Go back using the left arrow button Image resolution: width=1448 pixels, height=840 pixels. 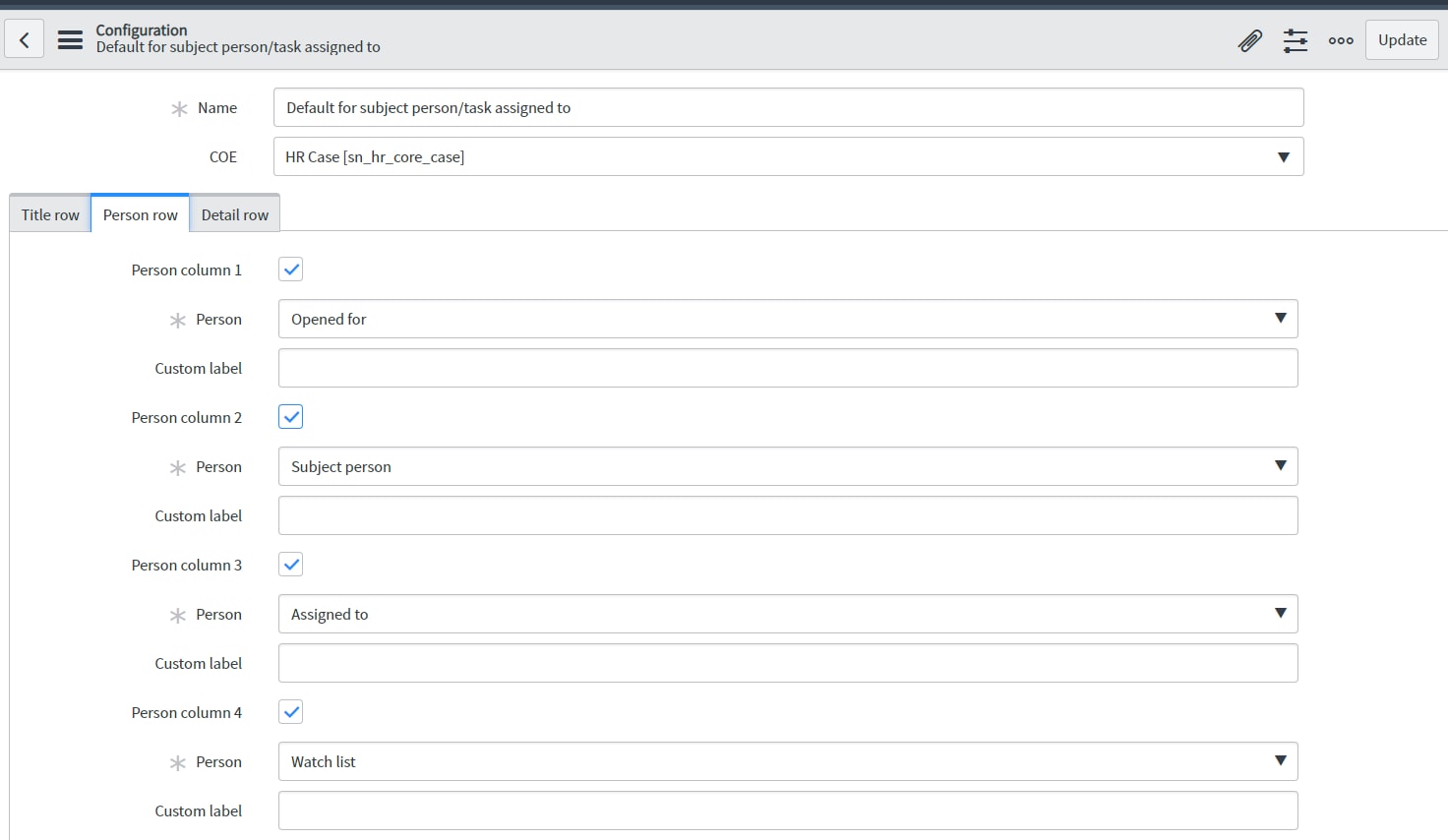pos(25,40)
